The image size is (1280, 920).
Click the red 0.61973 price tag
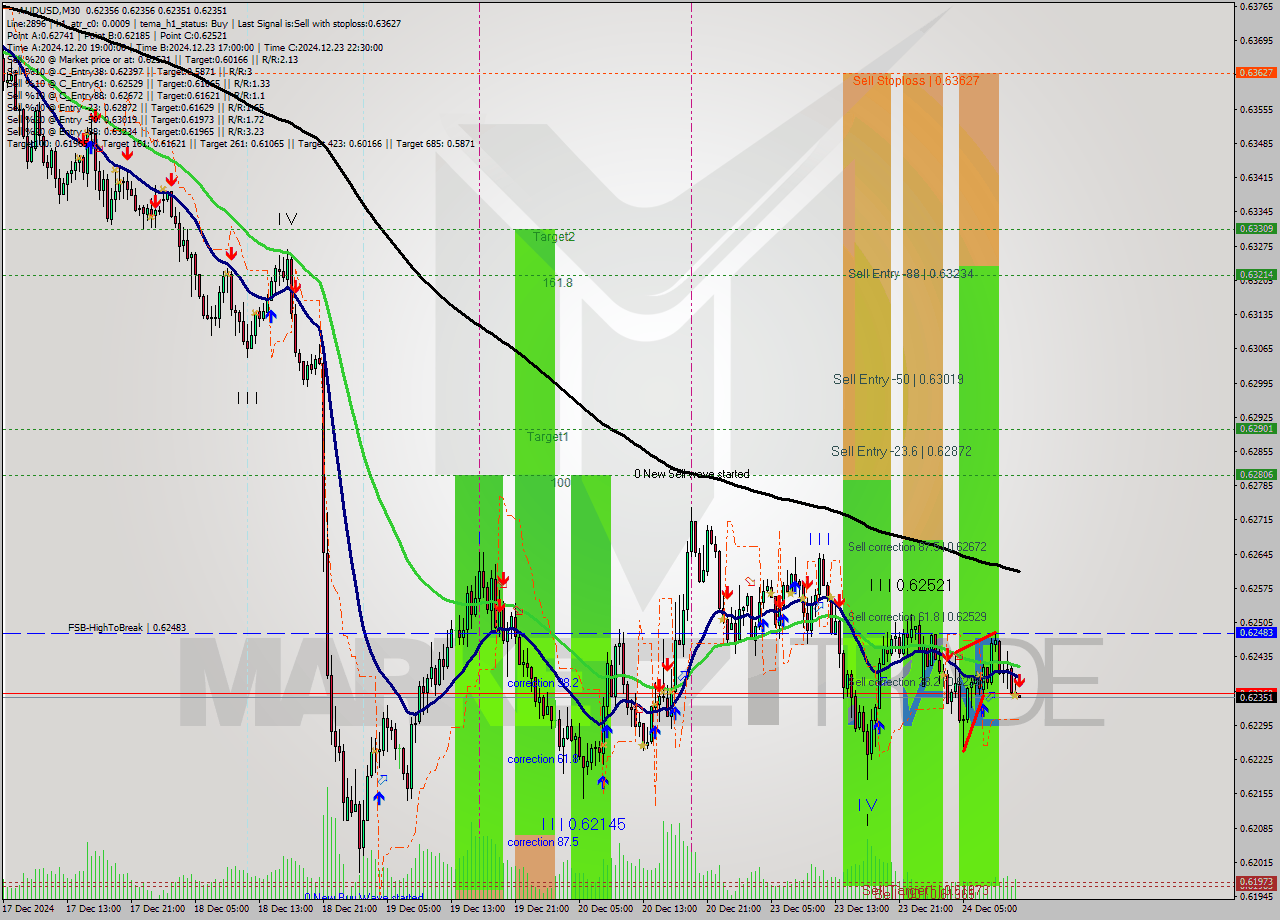(1256, 882)
